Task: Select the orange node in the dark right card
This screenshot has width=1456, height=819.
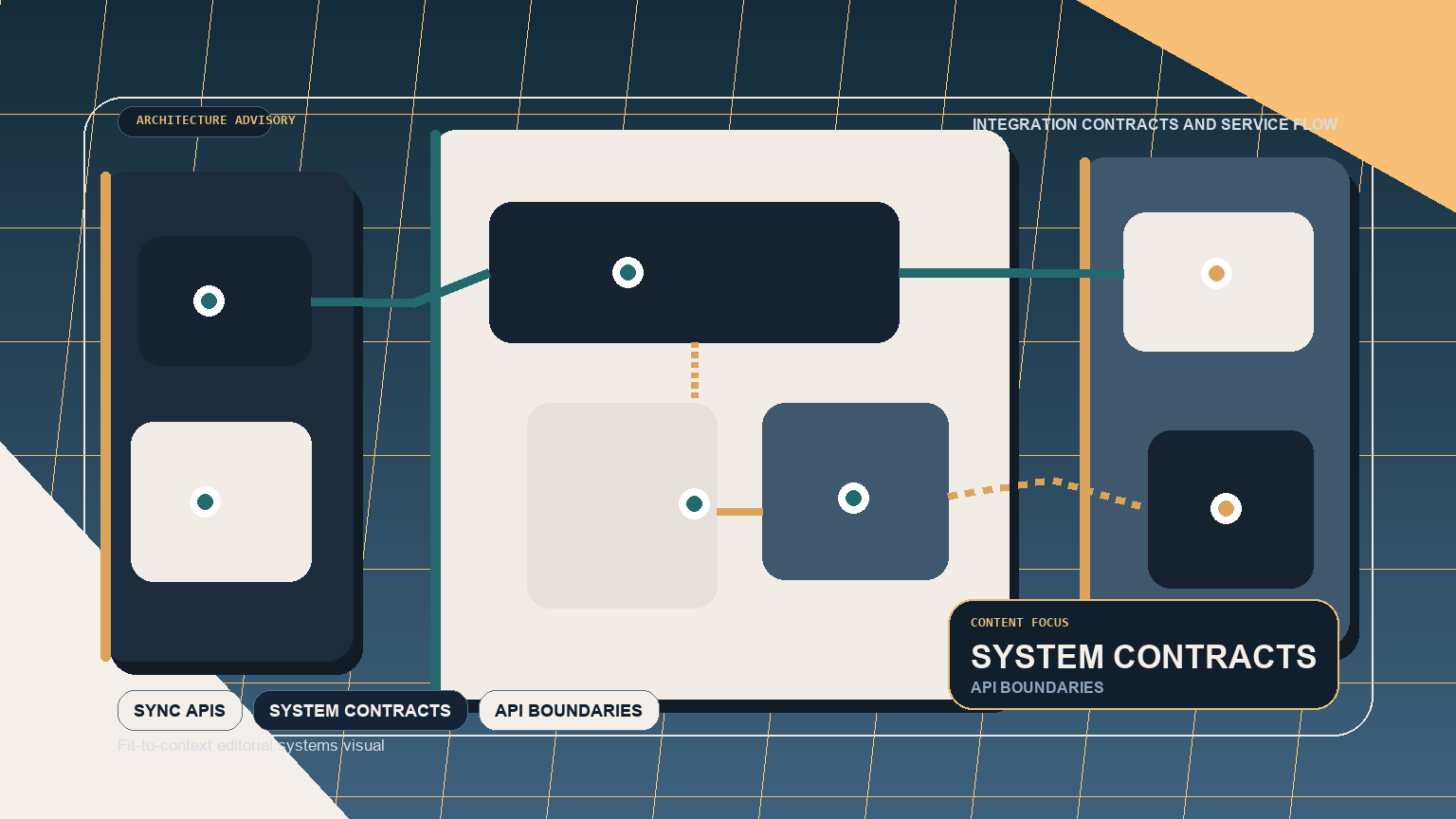Action: point(1228,509)
